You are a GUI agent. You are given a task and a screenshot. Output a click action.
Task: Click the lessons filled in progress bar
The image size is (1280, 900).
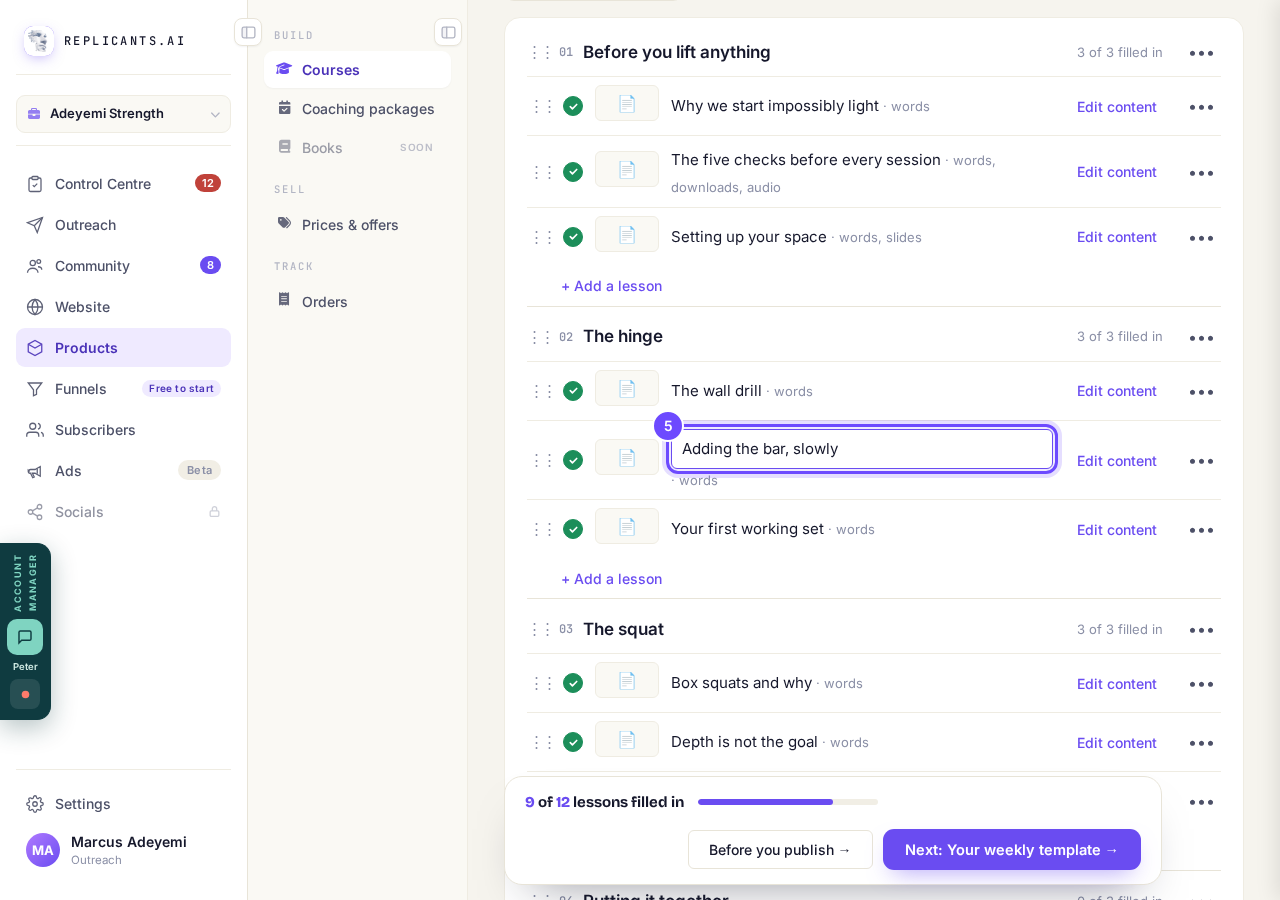[x=788, y=802]
